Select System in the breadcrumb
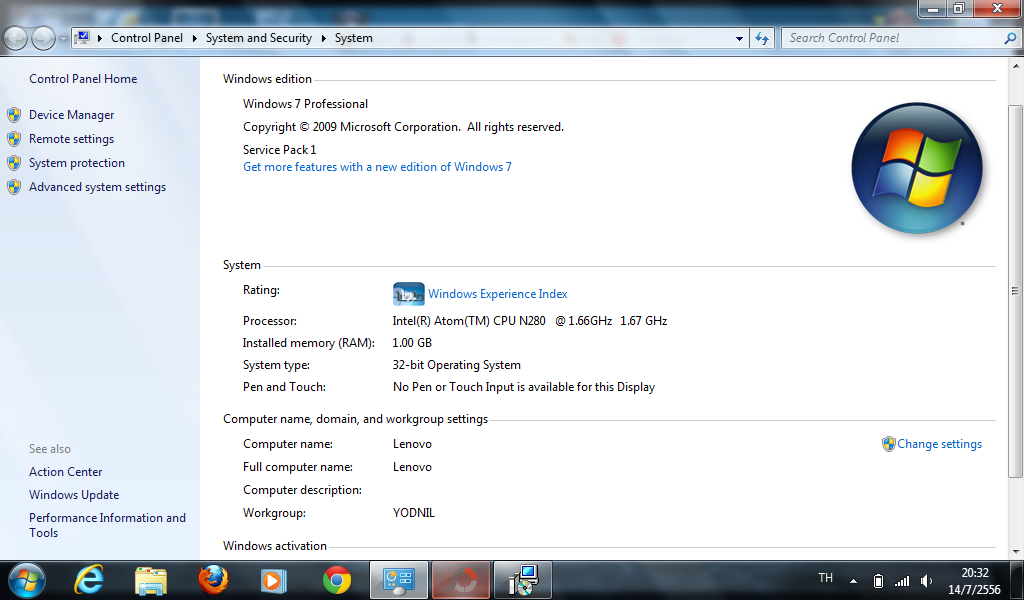This screenshot has height=600, width=1024. pos(353,39)
